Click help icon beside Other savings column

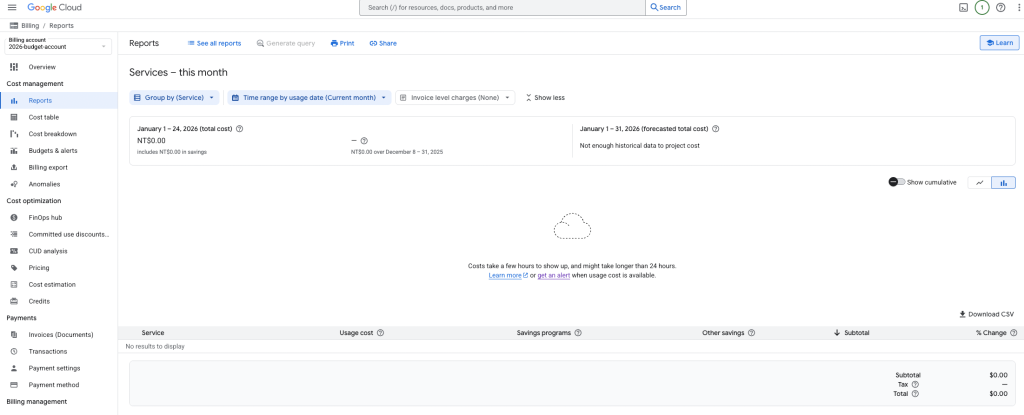[752, 333]
